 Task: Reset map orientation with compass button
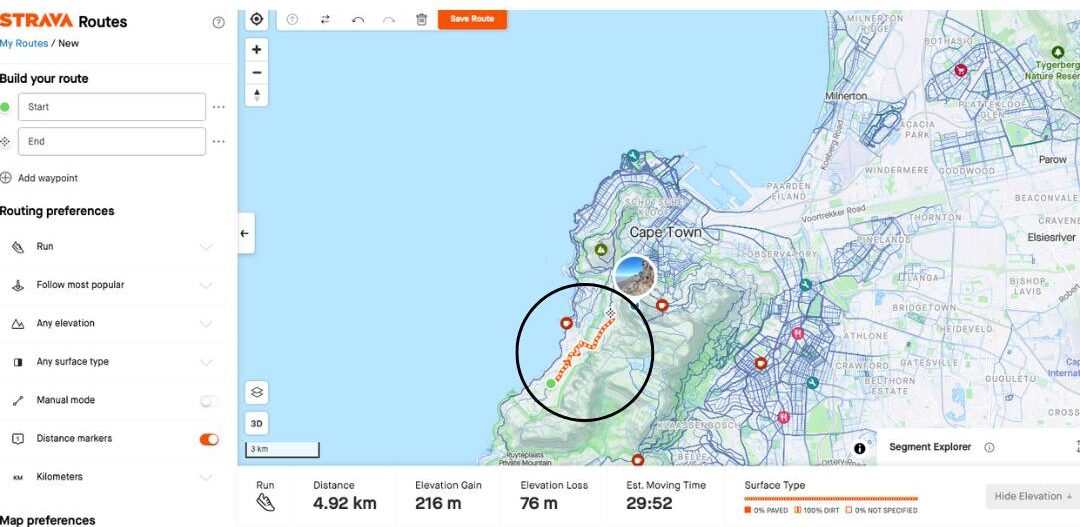click(x=256, y=94)
